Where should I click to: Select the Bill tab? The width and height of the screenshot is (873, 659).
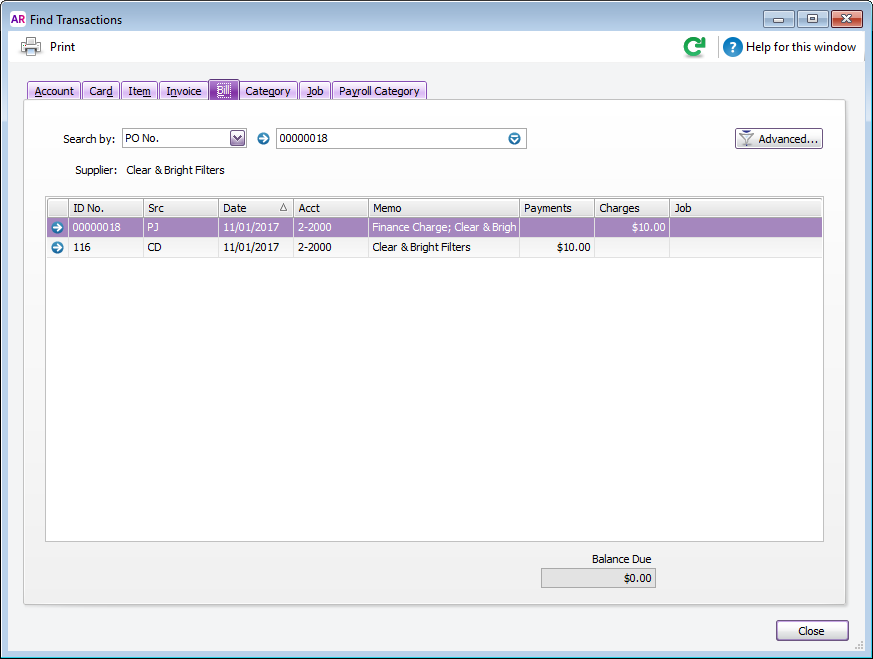[224, 90]
